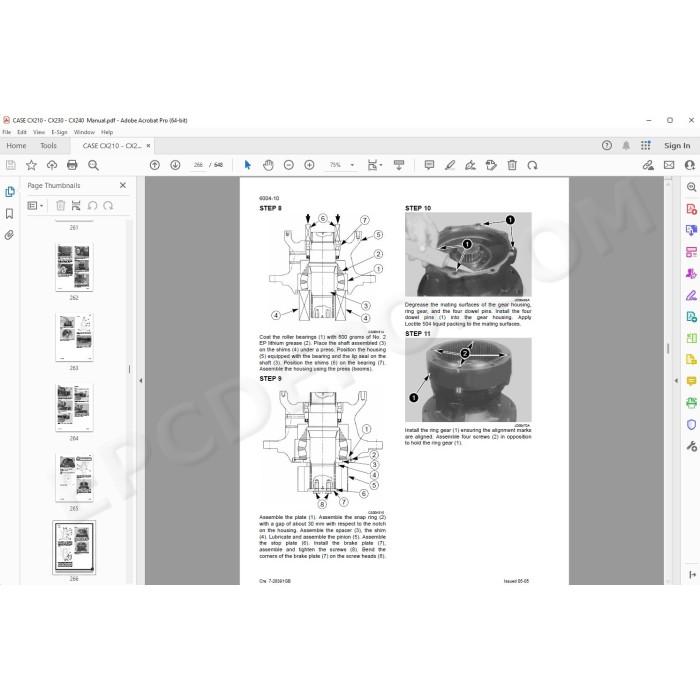Open the Bookmarks sidebar icon

tap(9, 214)
